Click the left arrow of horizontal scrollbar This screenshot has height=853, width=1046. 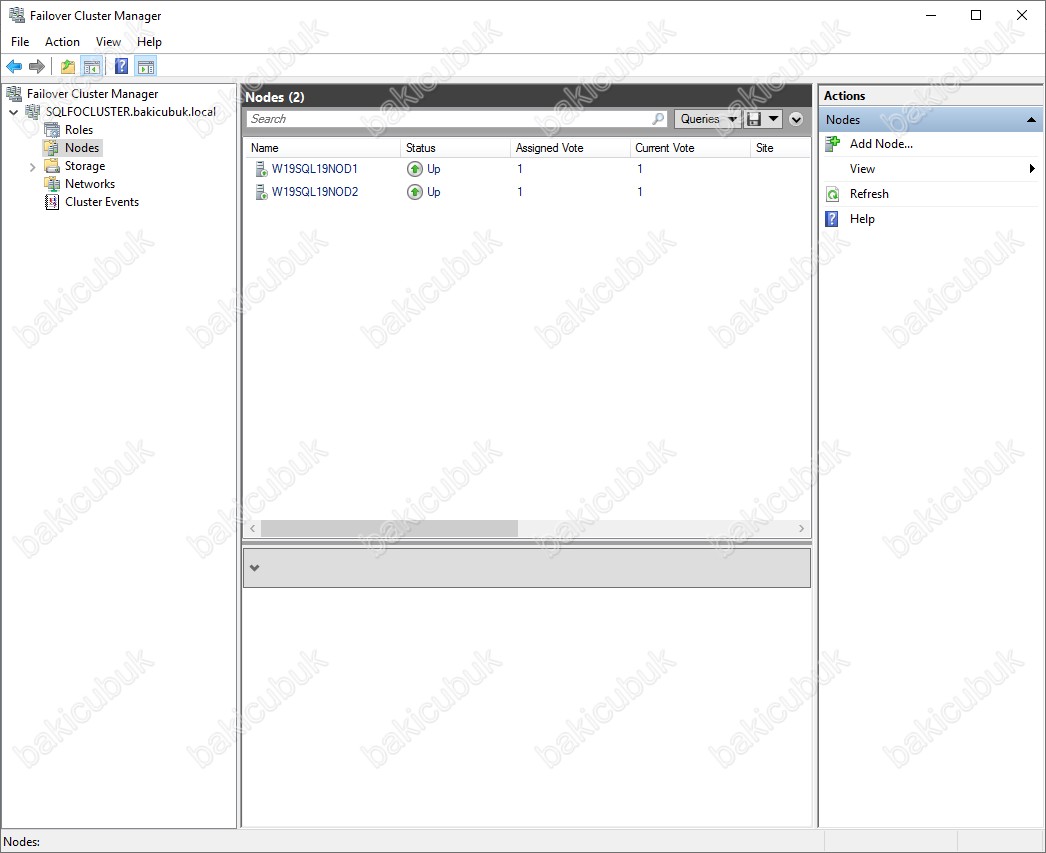tap(252, 528)
